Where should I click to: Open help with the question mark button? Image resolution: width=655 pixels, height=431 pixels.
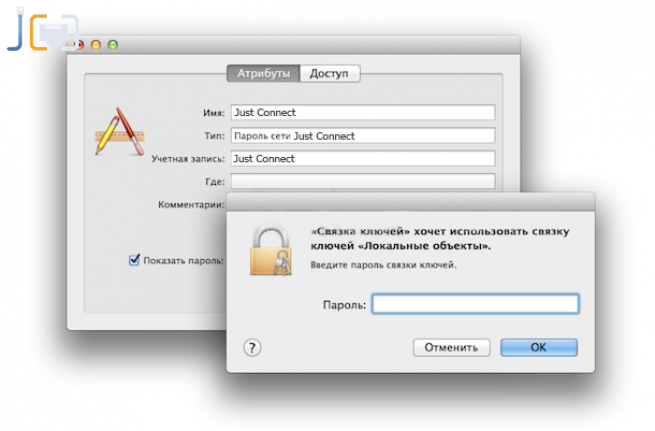pyautogui.click(x=252, y=347)
